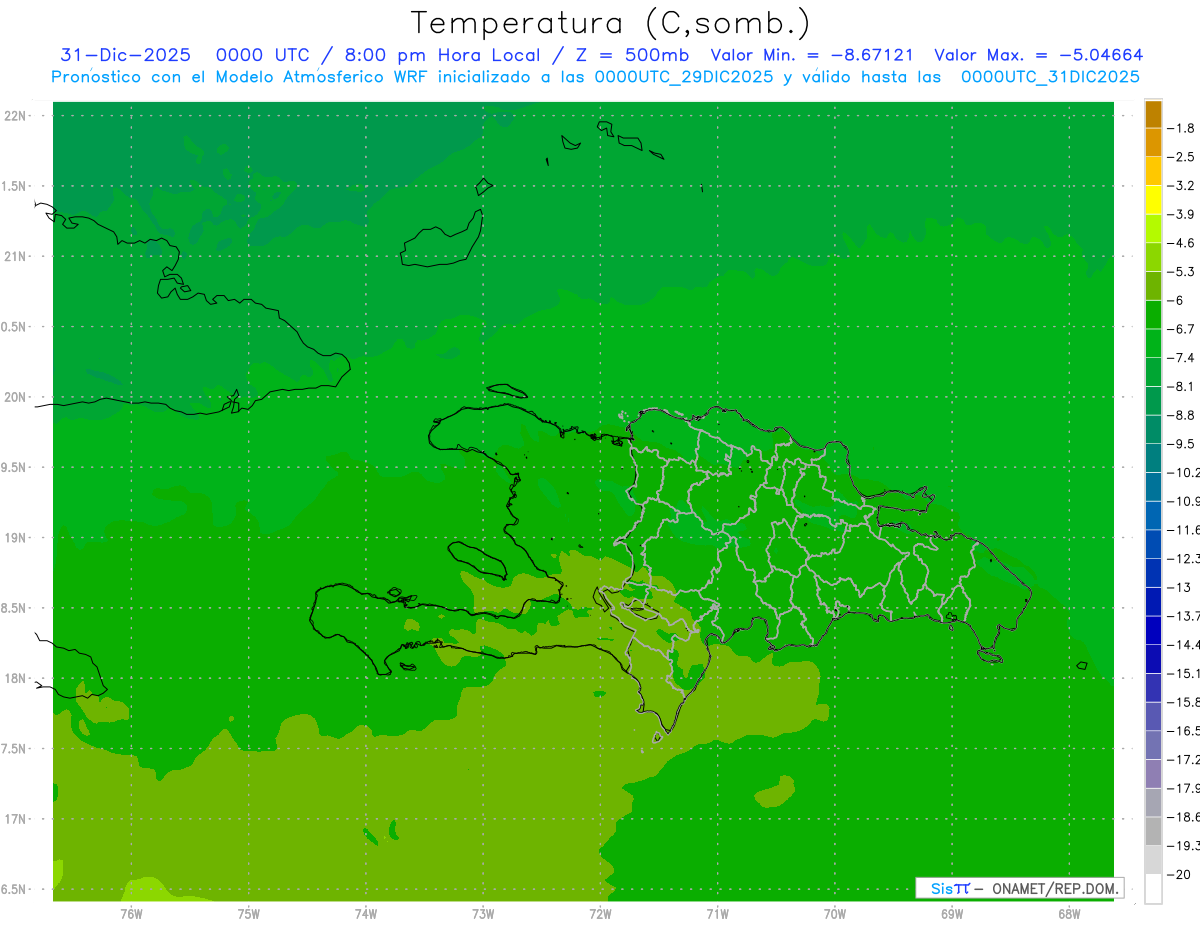Click the '-5.3' colorbar value
This screenshot has width=1200, height=927.
click(x=1181, y=272)
